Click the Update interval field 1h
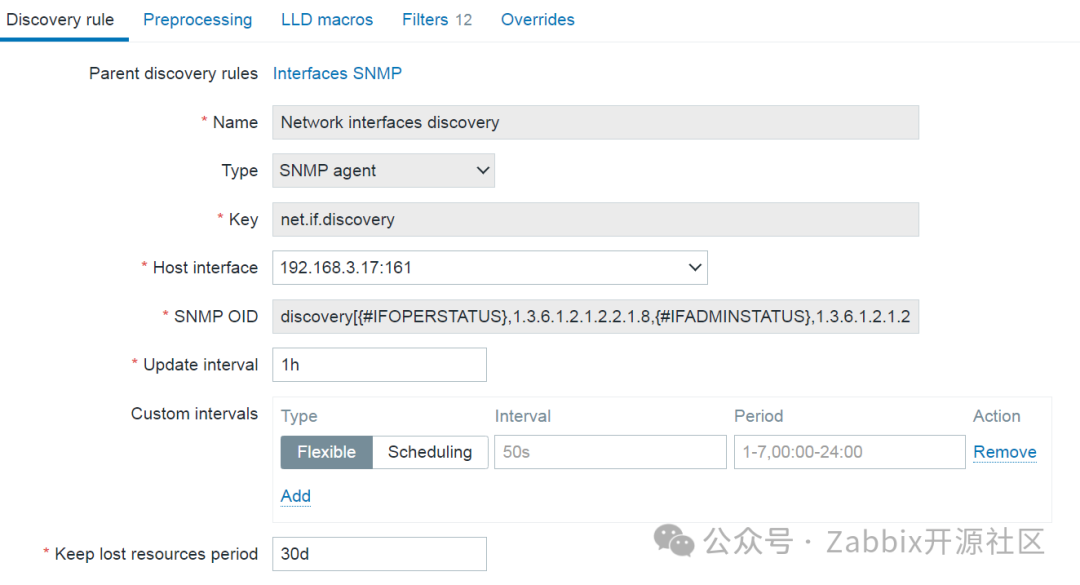 [380, 365]
